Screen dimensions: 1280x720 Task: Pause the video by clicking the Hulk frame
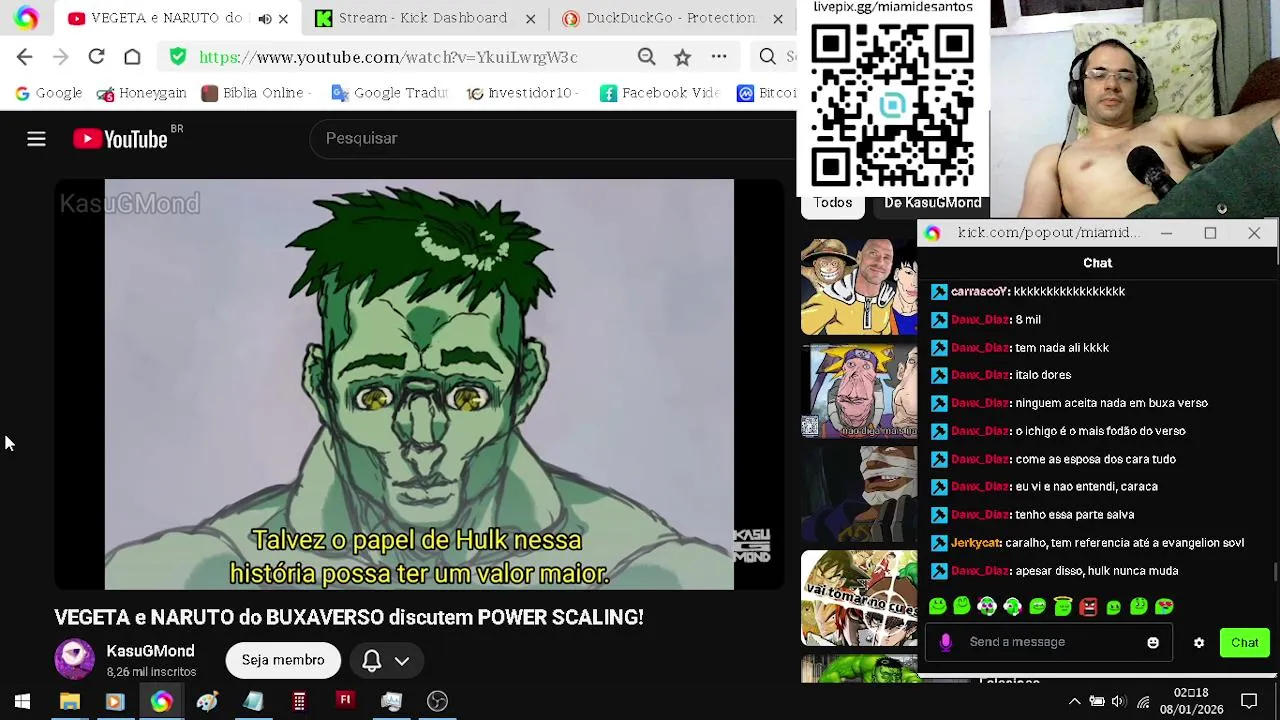(x=419, y=384)
